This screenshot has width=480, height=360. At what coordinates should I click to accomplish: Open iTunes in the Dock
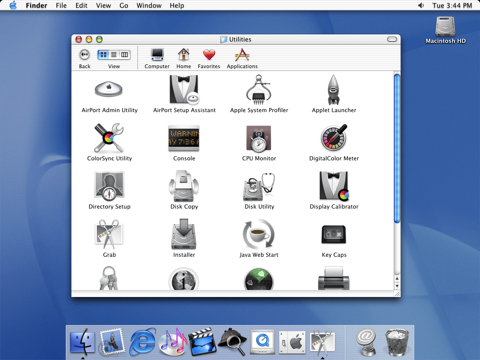click(172, 342)
